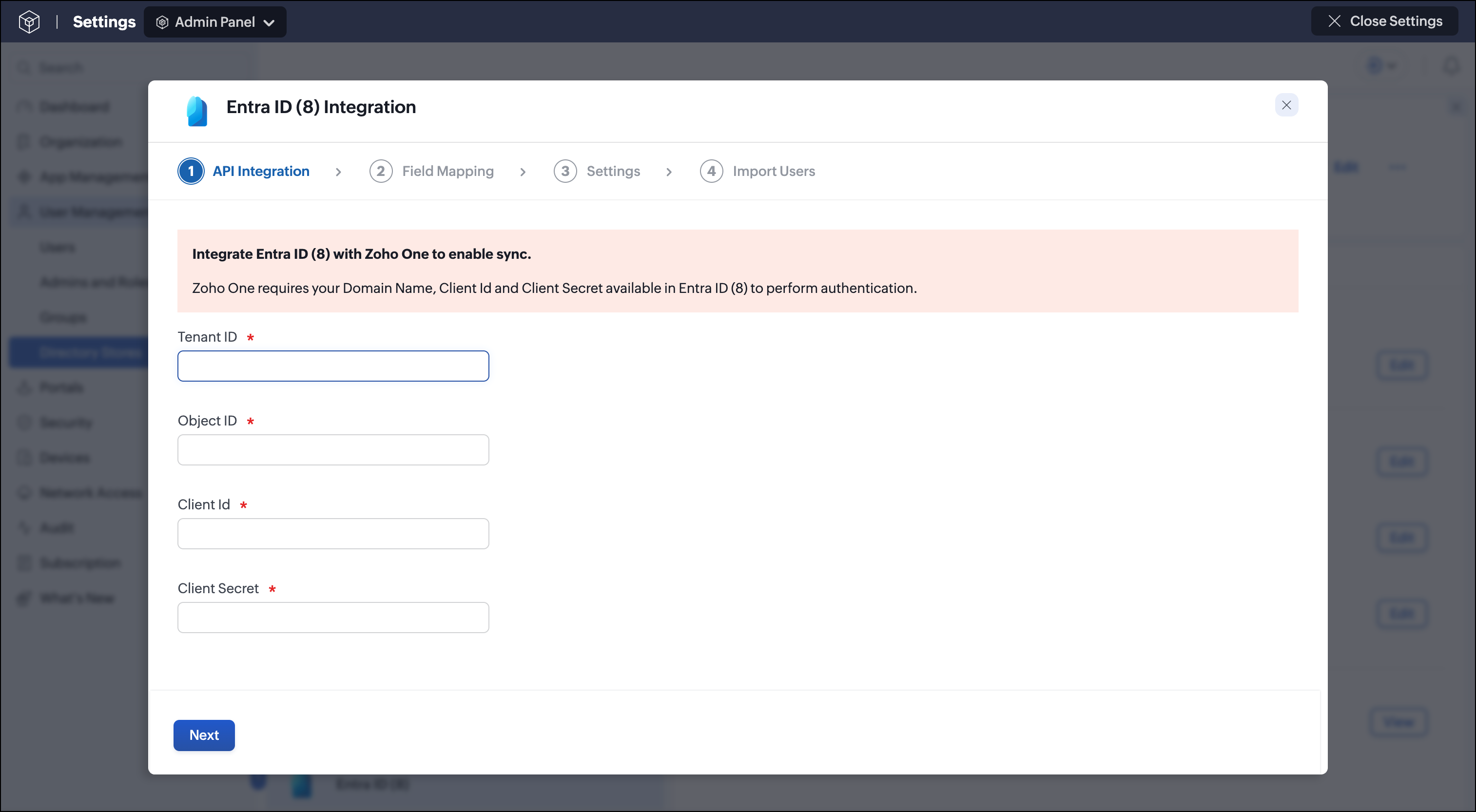Click the 'Integrate Entra ID (8) with Zoho One' heading
This screenshot has width=1476, height=812.
(362, 254)
